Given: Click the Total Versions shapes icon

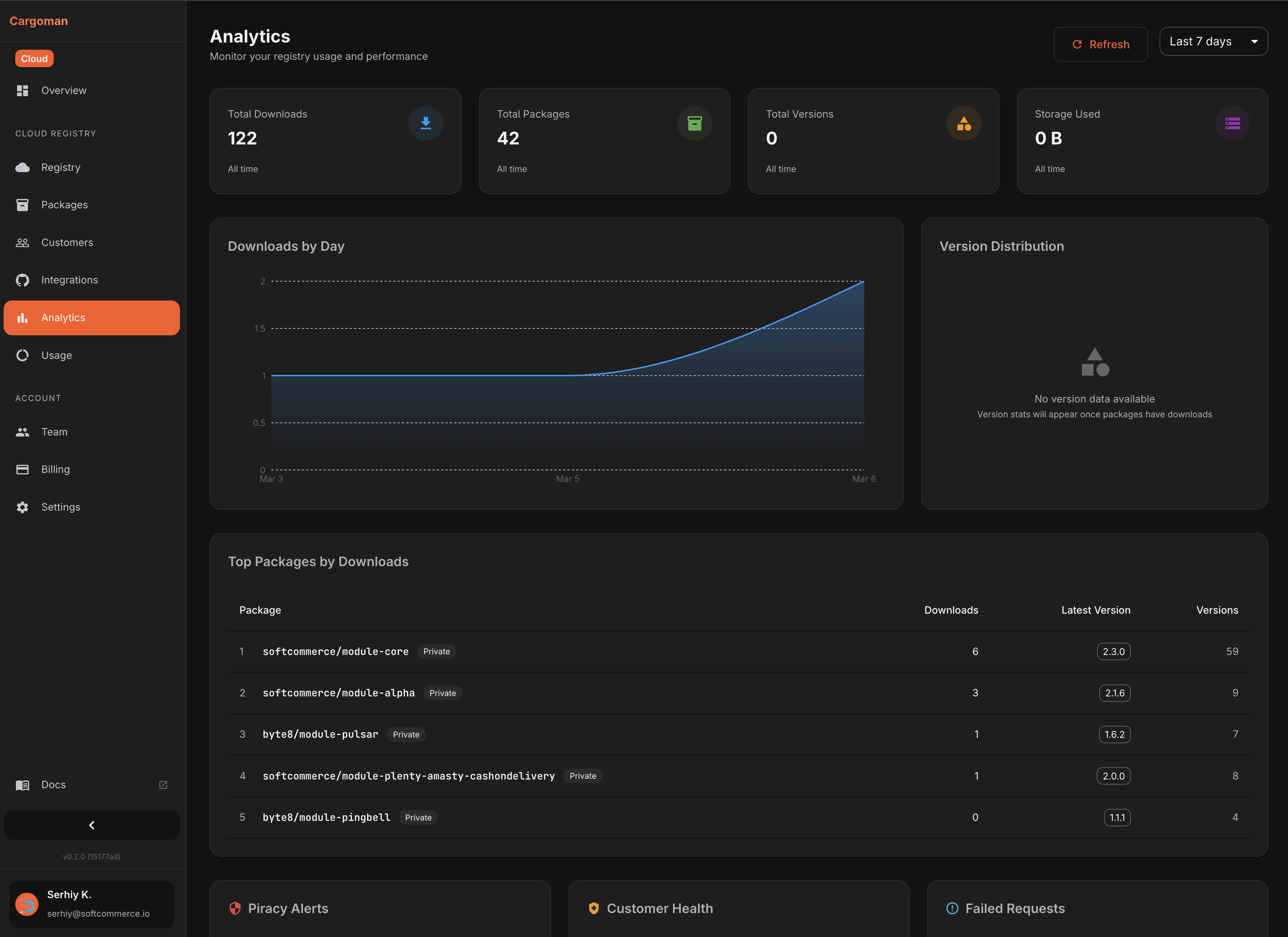Looking at the screenshot, I should pyautogui.click(x=963, y=123).
